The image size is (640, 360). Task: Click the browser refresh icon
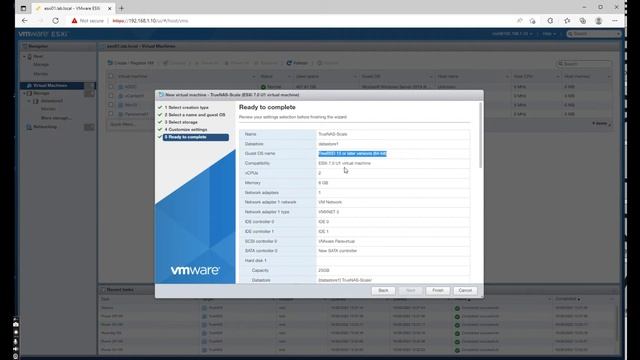[x=56, y=20]
